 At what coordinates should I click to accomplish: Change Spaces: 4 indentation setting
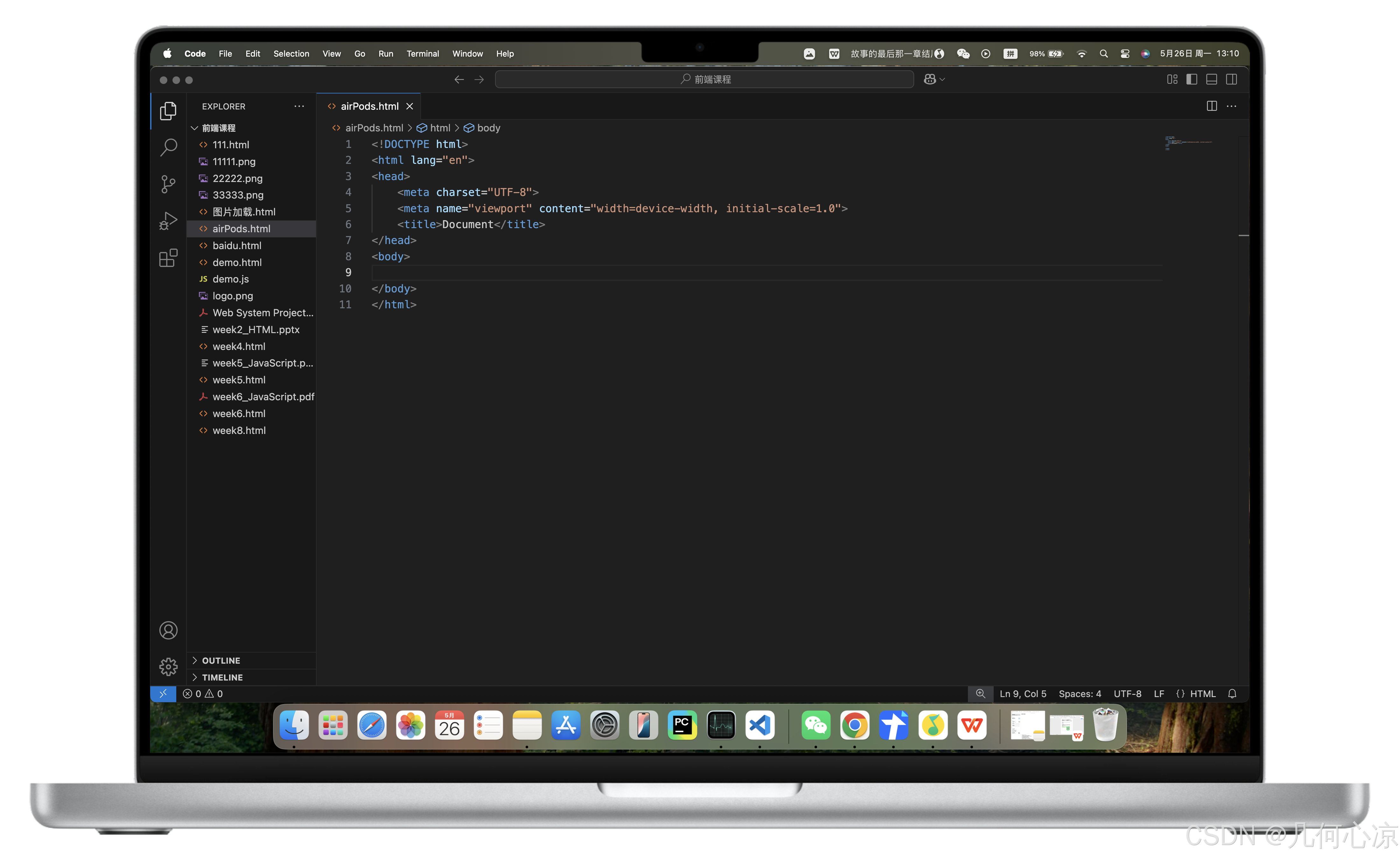1080,694
